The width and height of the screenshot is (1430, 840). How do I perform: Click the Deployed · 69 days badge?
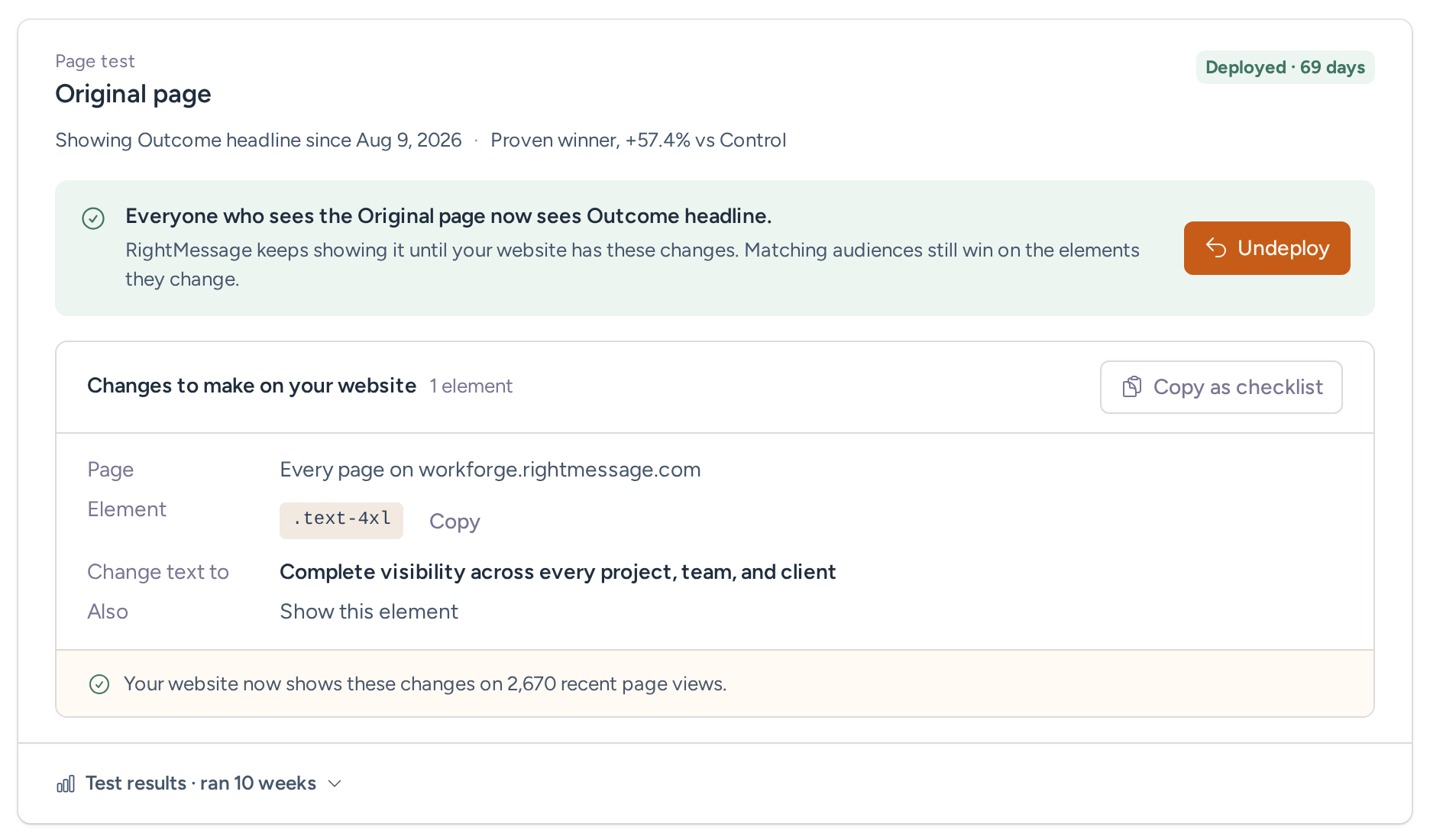pyautogui.click(x=1285, y=67)
